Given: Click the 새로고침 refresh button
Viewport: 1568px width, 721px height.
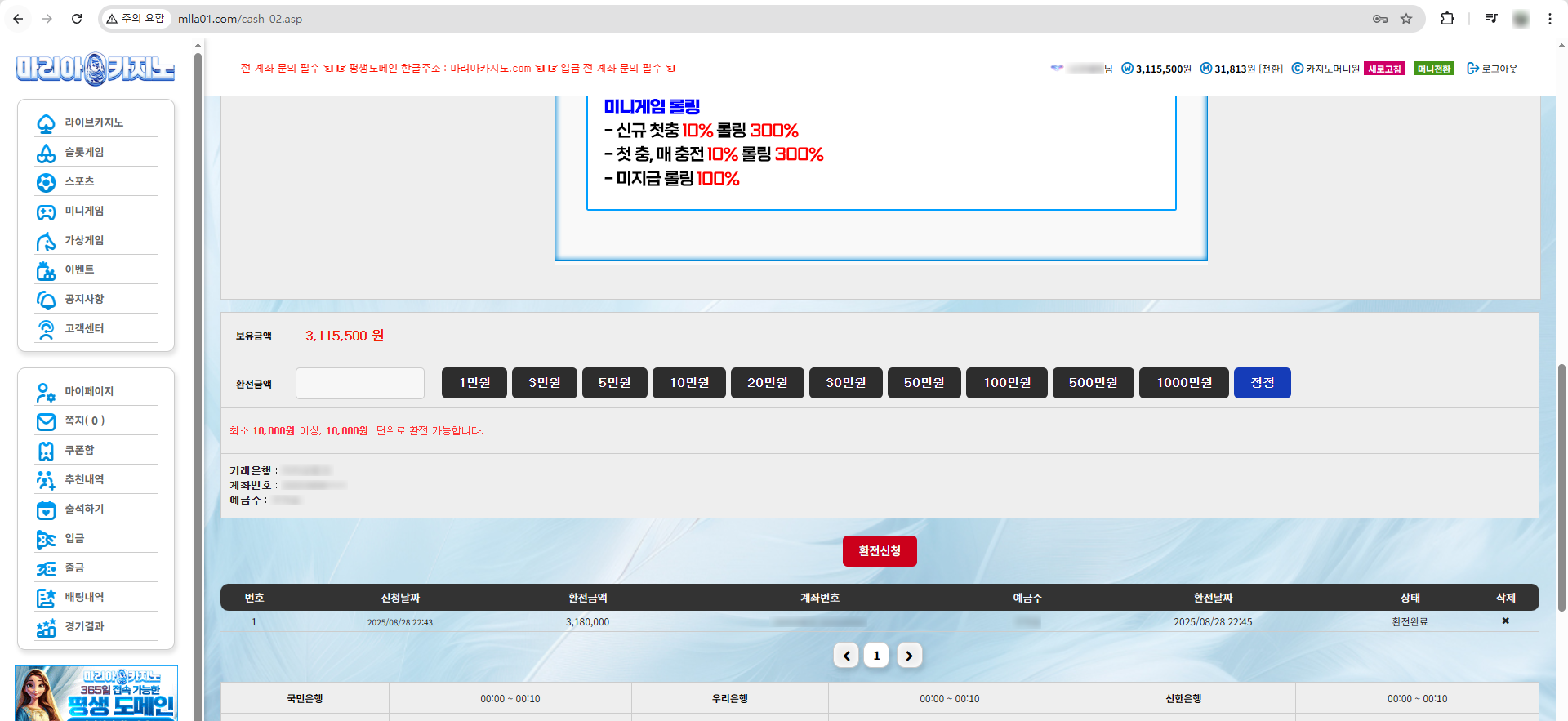Looking at the screenshot, I should coord(1385,69).
